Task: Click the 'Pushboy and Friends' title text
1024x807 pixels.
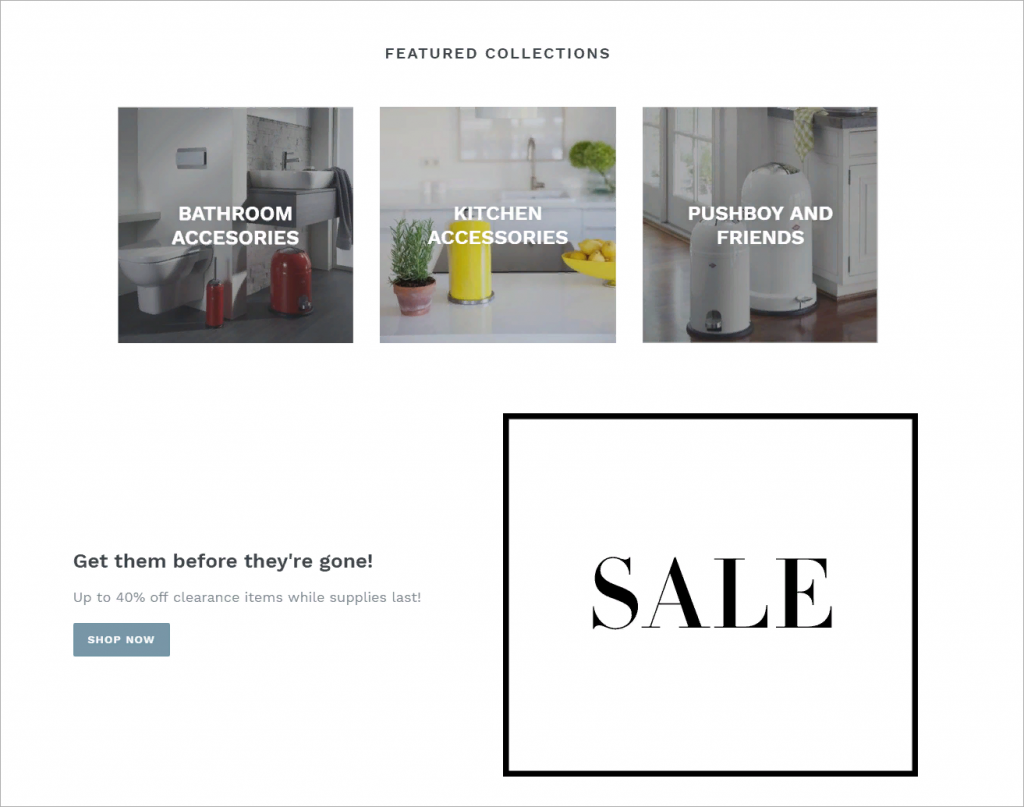Action: 760,225
